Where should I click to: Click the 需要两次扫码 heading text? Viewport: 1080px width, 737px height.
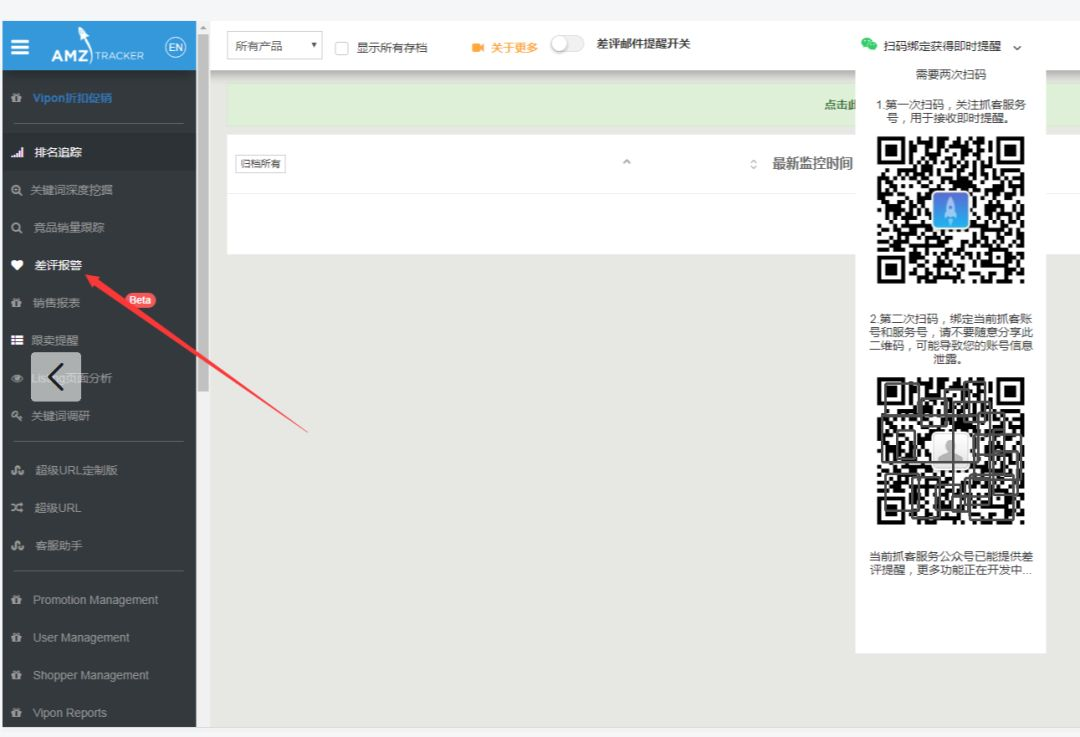click(x=951, y=74)
